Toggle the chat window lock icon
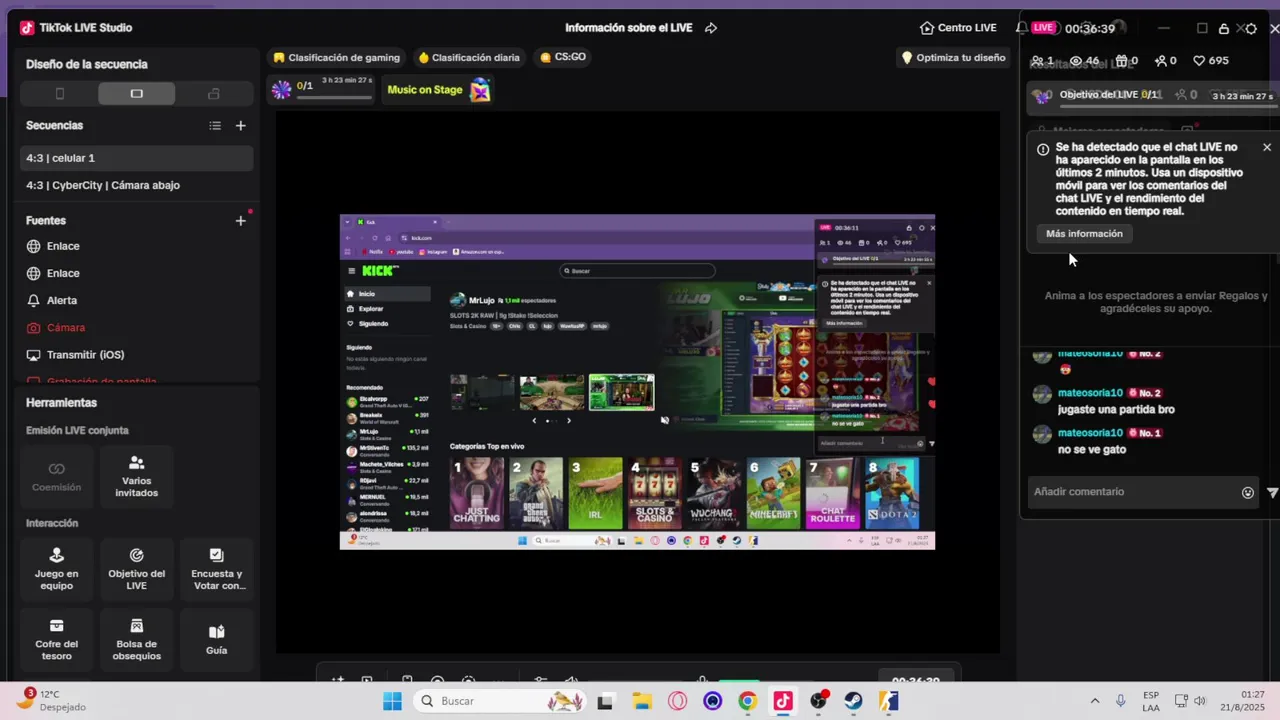Screen dimensions: 1280x720 click(1223, 29)
